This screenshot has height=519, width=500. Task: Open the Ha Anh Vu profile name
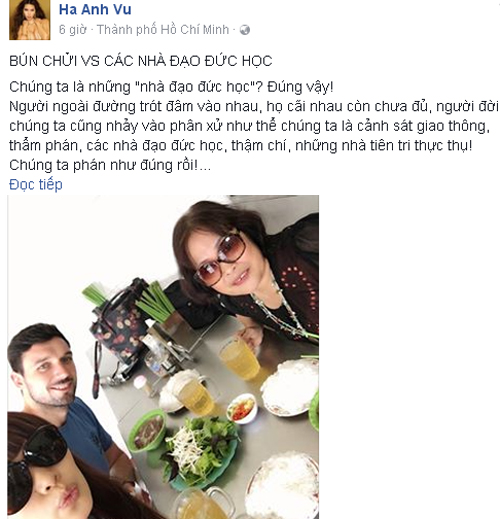[x=95, y=9]
